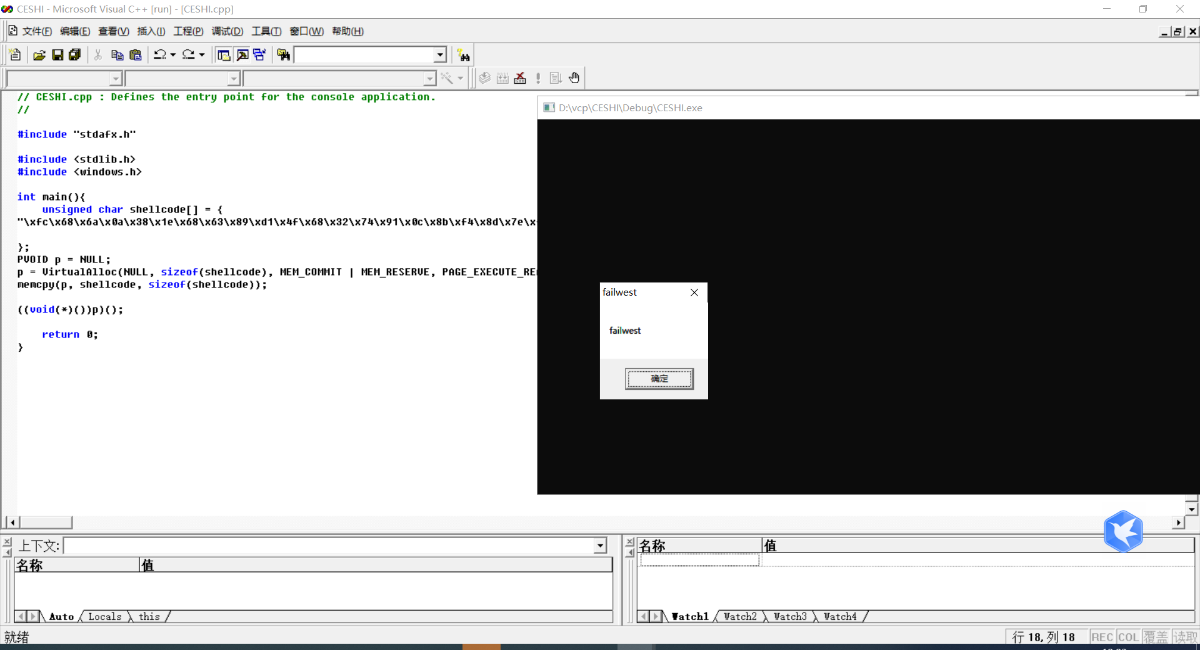Select the Watch1 tab
The width and height of the screenshot is (1200, 650).
click(689, 617)
